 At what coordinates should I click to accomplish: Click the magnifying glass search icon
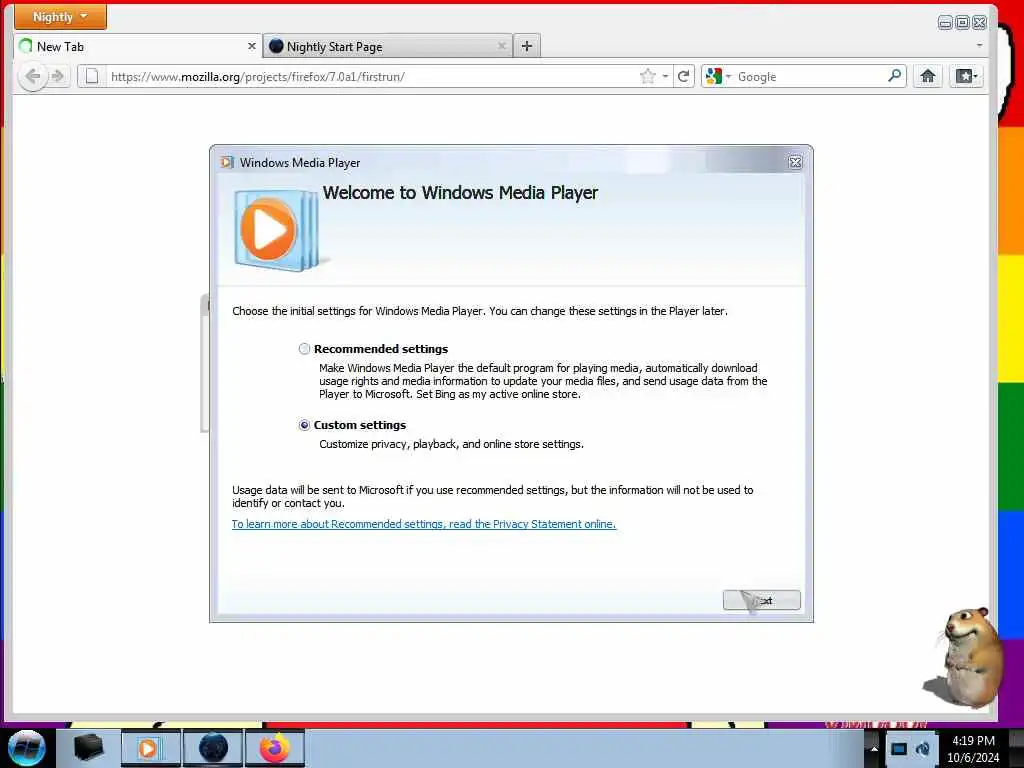coord(895,76)
